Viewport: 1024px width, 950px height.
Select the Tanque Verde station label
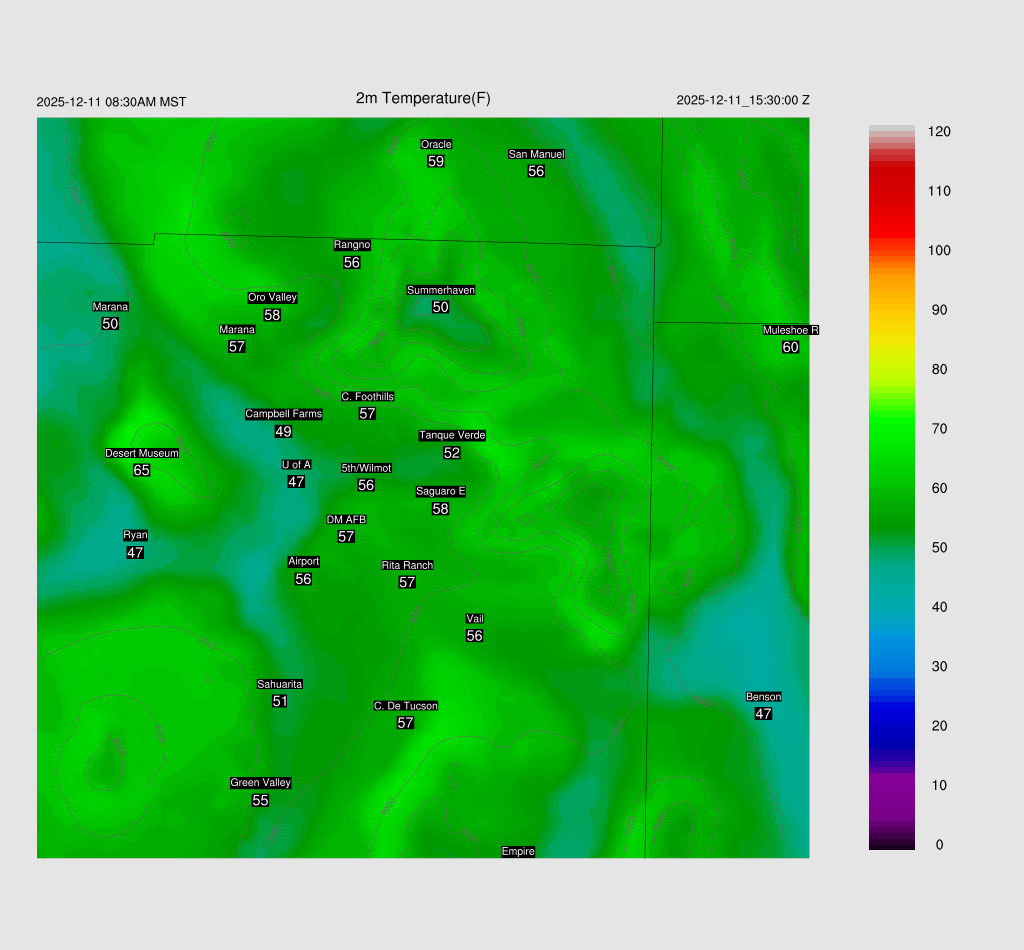452,435
